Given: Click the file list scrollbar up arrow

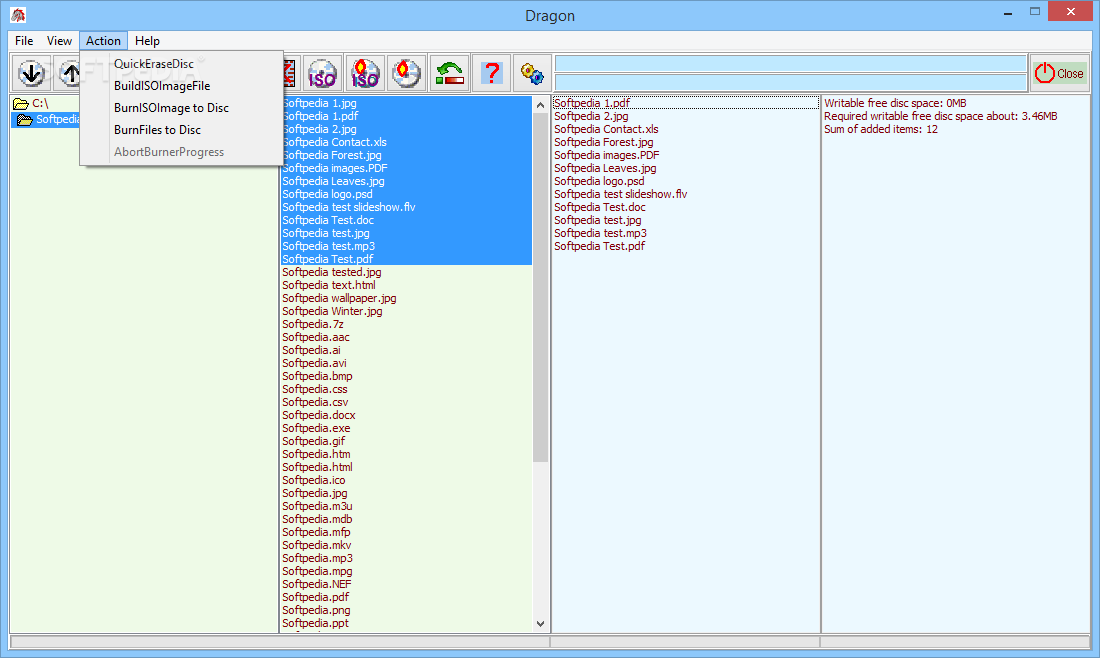Looking at the screenshot, I should point(540,105).
